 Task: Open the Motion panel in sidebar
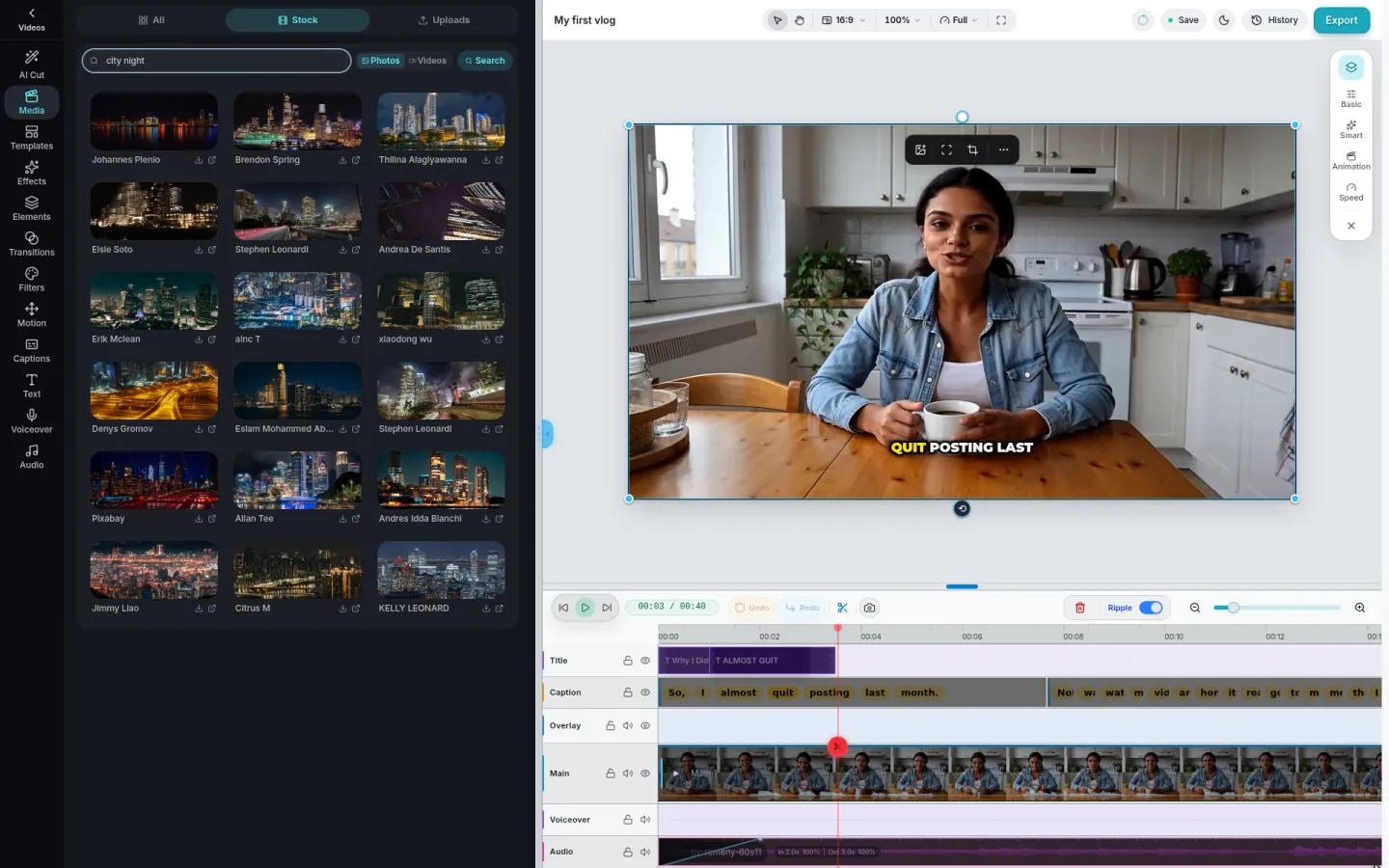(x=32, y=315)
